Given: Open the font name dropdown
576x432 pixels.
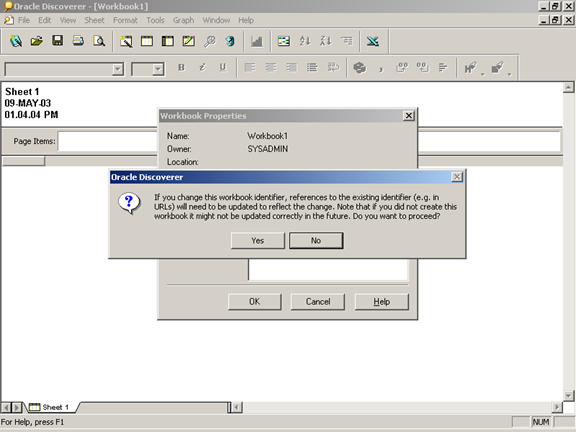Looking at the screenshot, I should click(x=118, y=69).
